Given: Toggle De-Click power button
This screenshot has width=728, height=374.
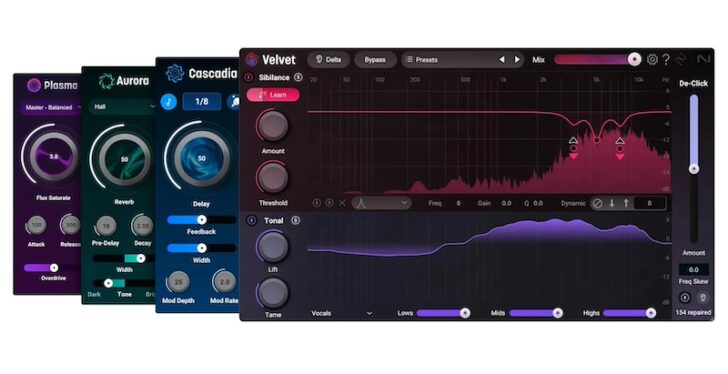Looking at the screenshot, I should click(684, 297).
